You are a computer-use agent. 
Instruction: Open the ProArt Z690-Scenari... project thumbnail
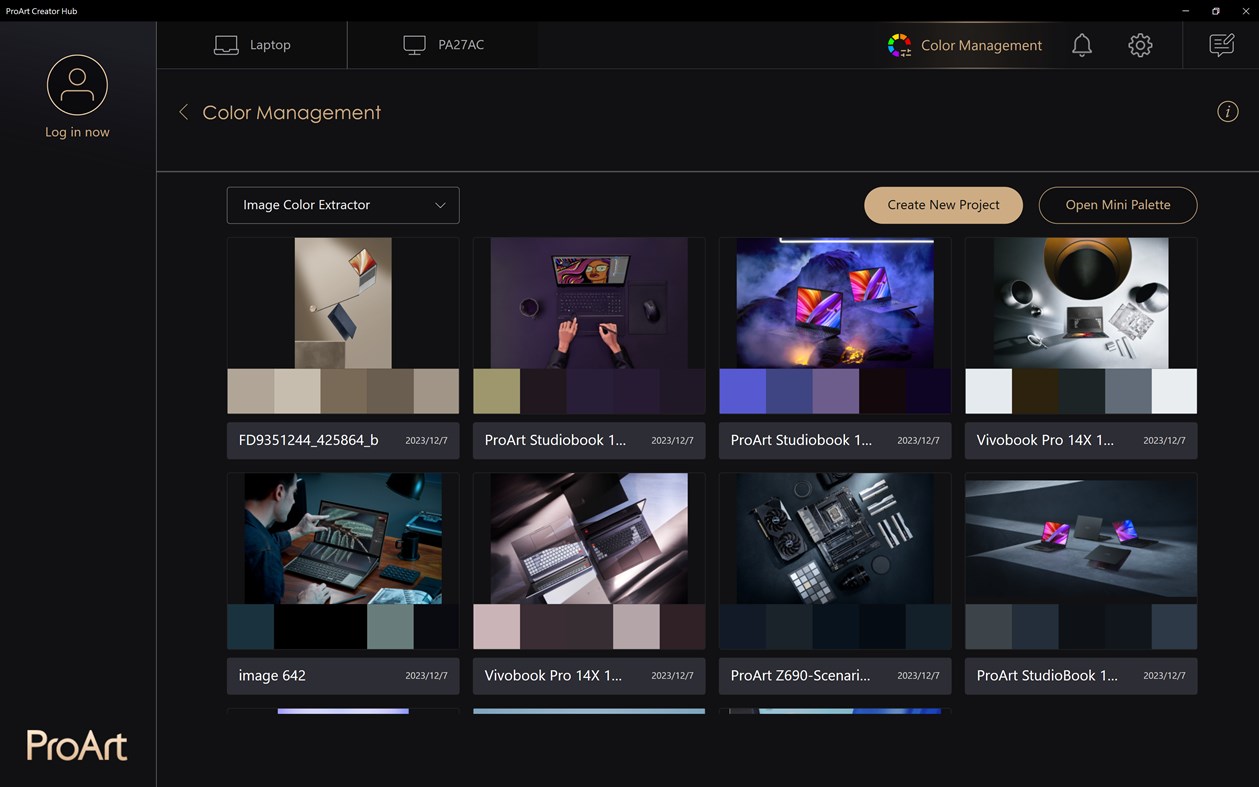pos(835,539)
